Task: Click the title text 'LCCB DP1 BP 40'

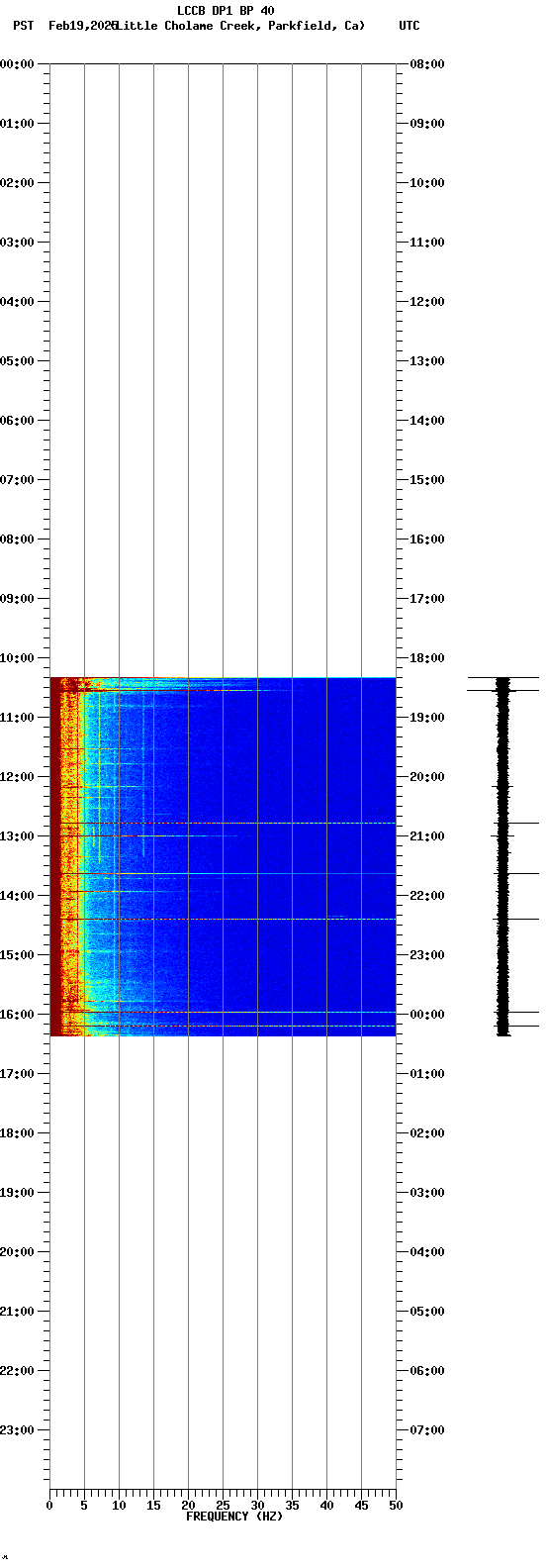Action: [226, 11]
